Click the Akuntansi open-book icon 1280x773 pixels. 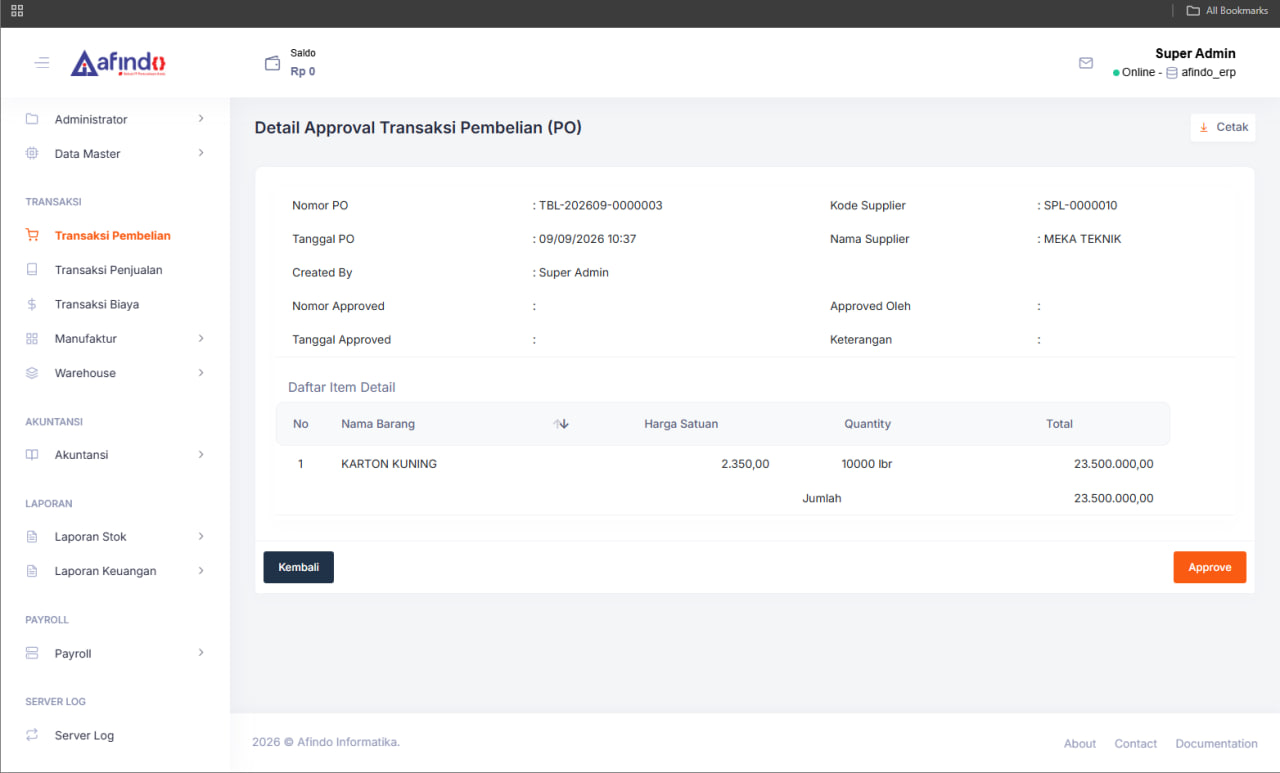32,455
